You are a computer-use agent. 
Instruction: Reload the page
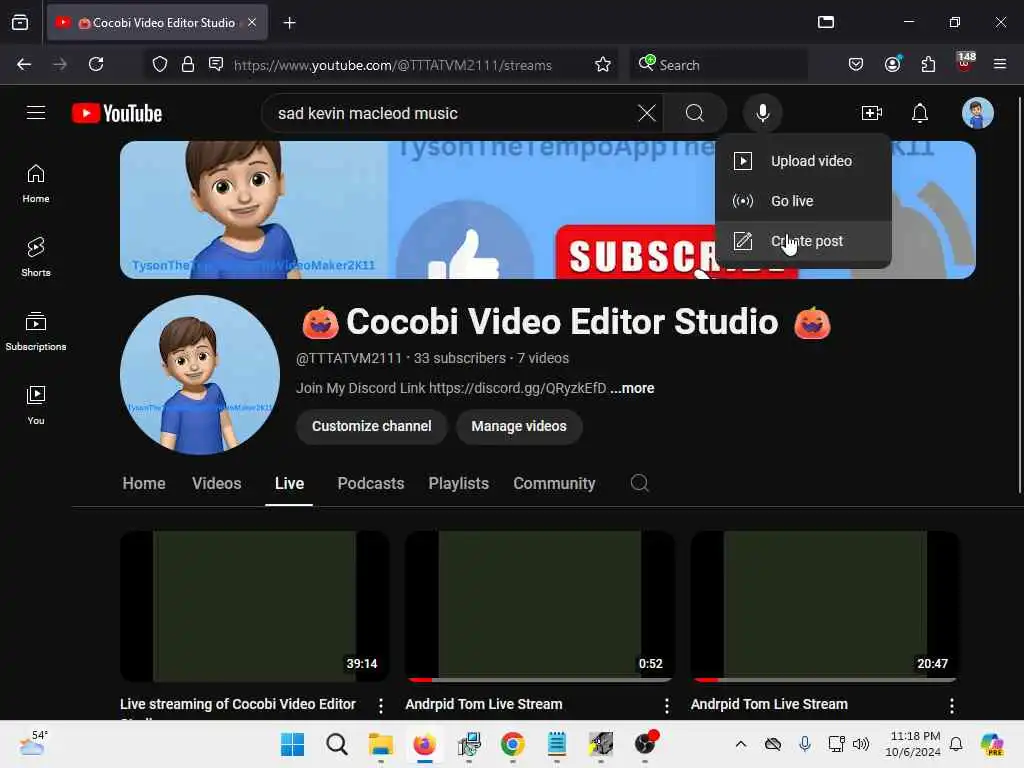coord(96,64)
